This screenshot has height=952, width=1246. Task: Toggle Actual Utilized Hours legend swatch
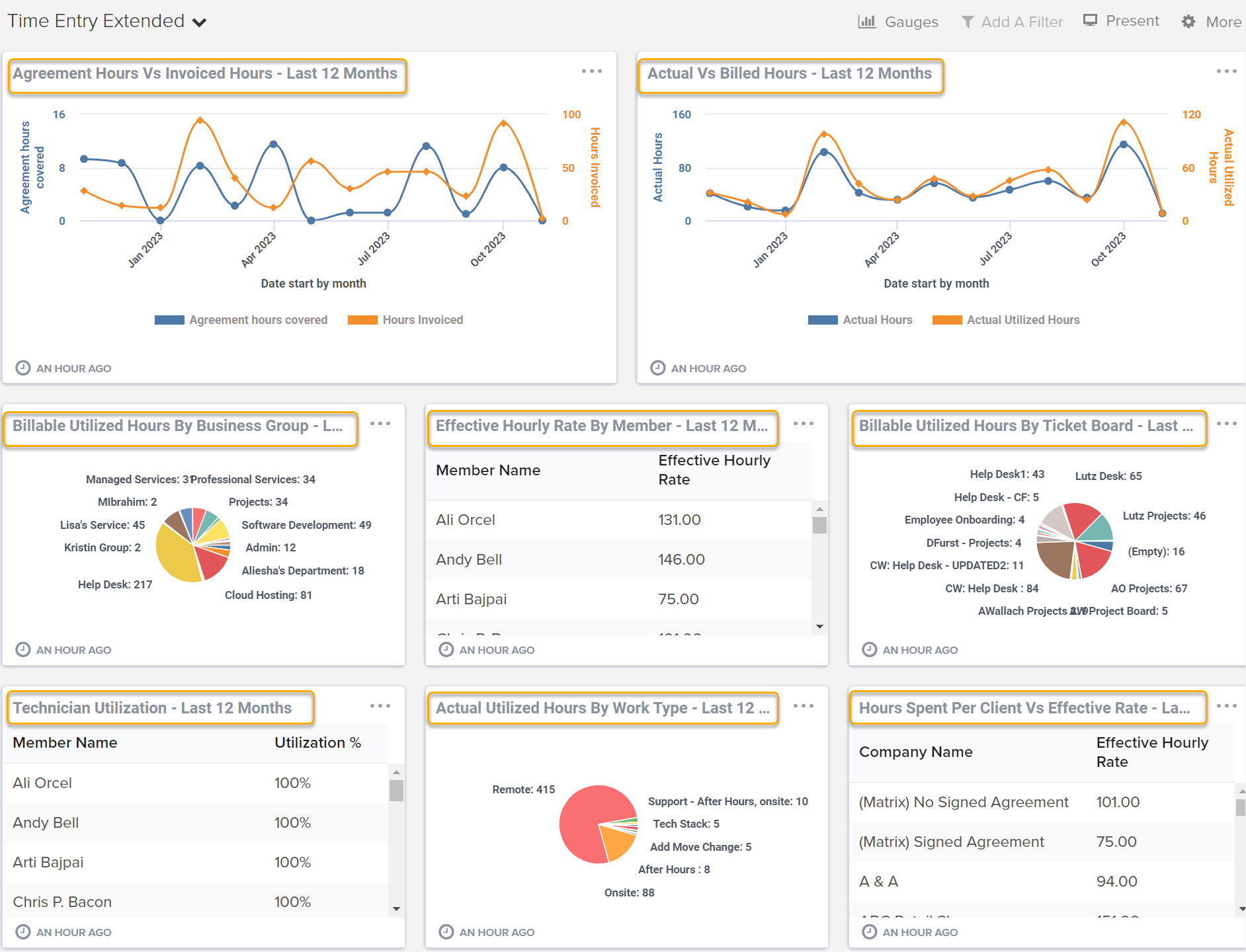point(947,320)
